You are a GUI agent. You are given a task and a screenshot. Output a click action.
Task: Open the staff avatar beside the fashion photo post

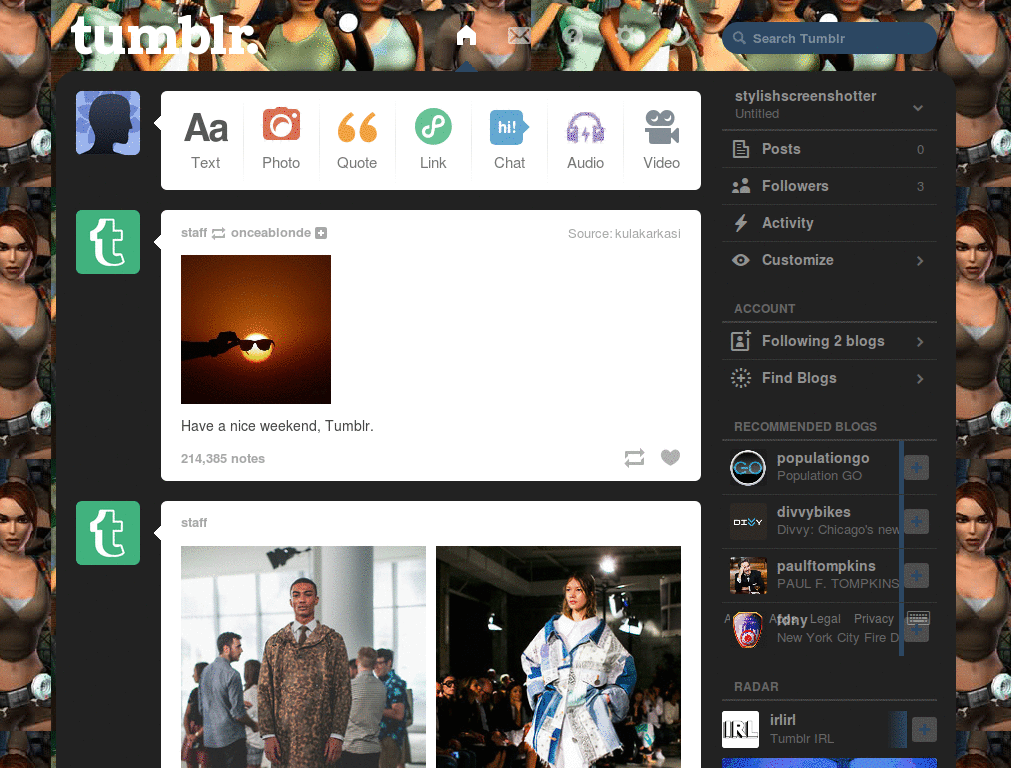point(108,533)
